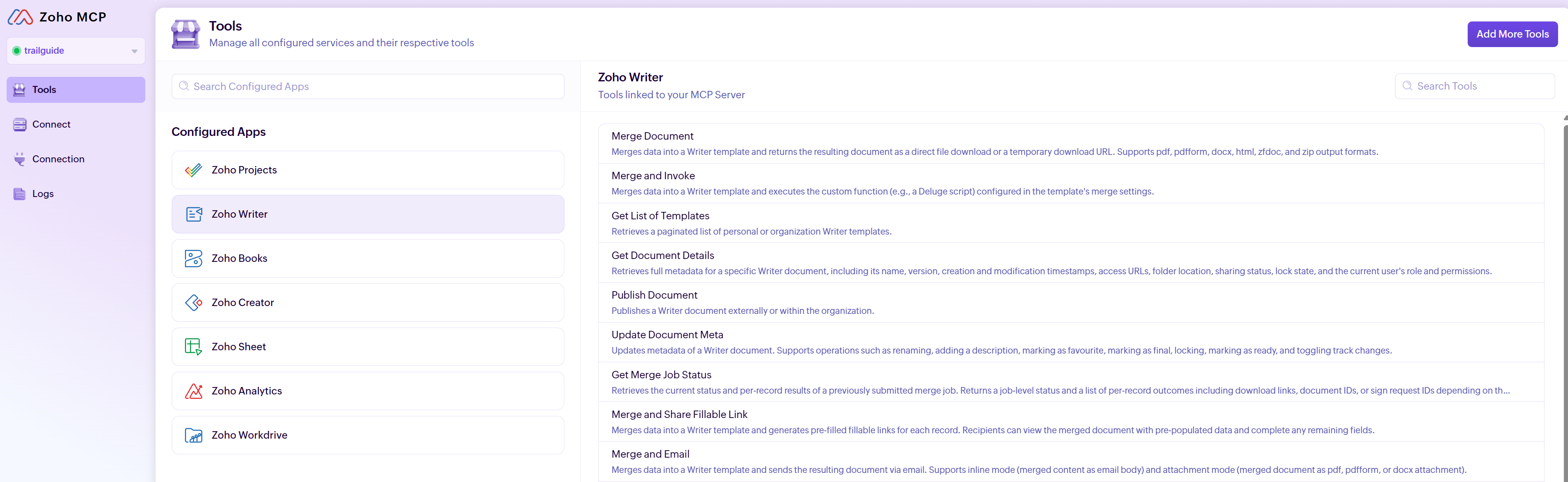Select the Publish Document tool
Viewport: 1568px width, 482px height.
[x=1071, y=302]
